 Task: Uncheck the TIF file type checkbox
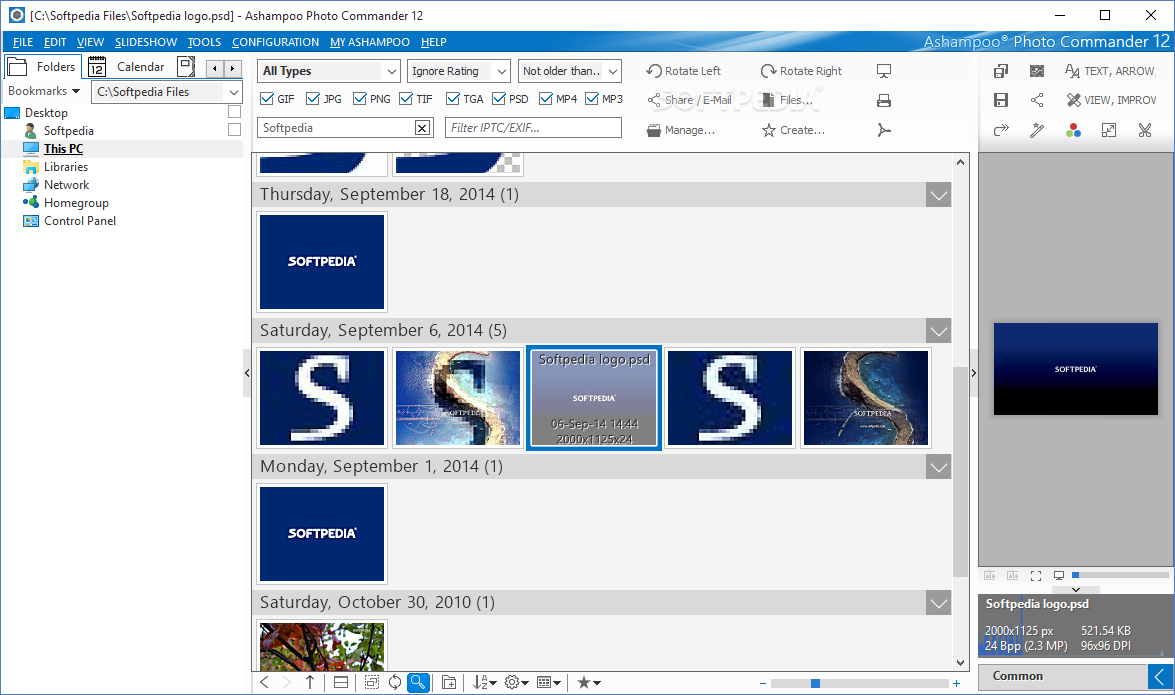point(406,99)
